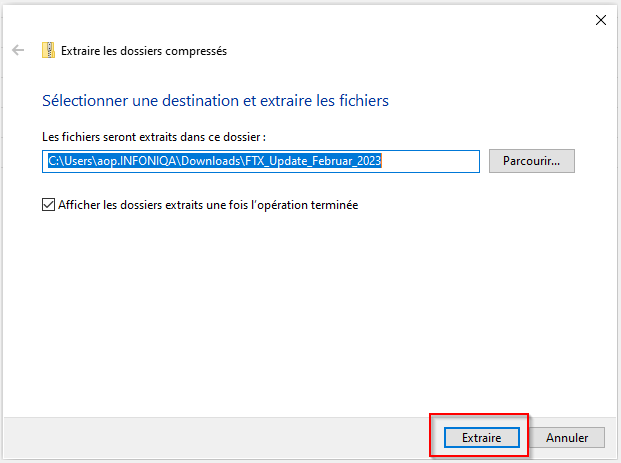Screen dimensions: 621x463
Task: Click the Extraire button
Action: tap(481, 438)
